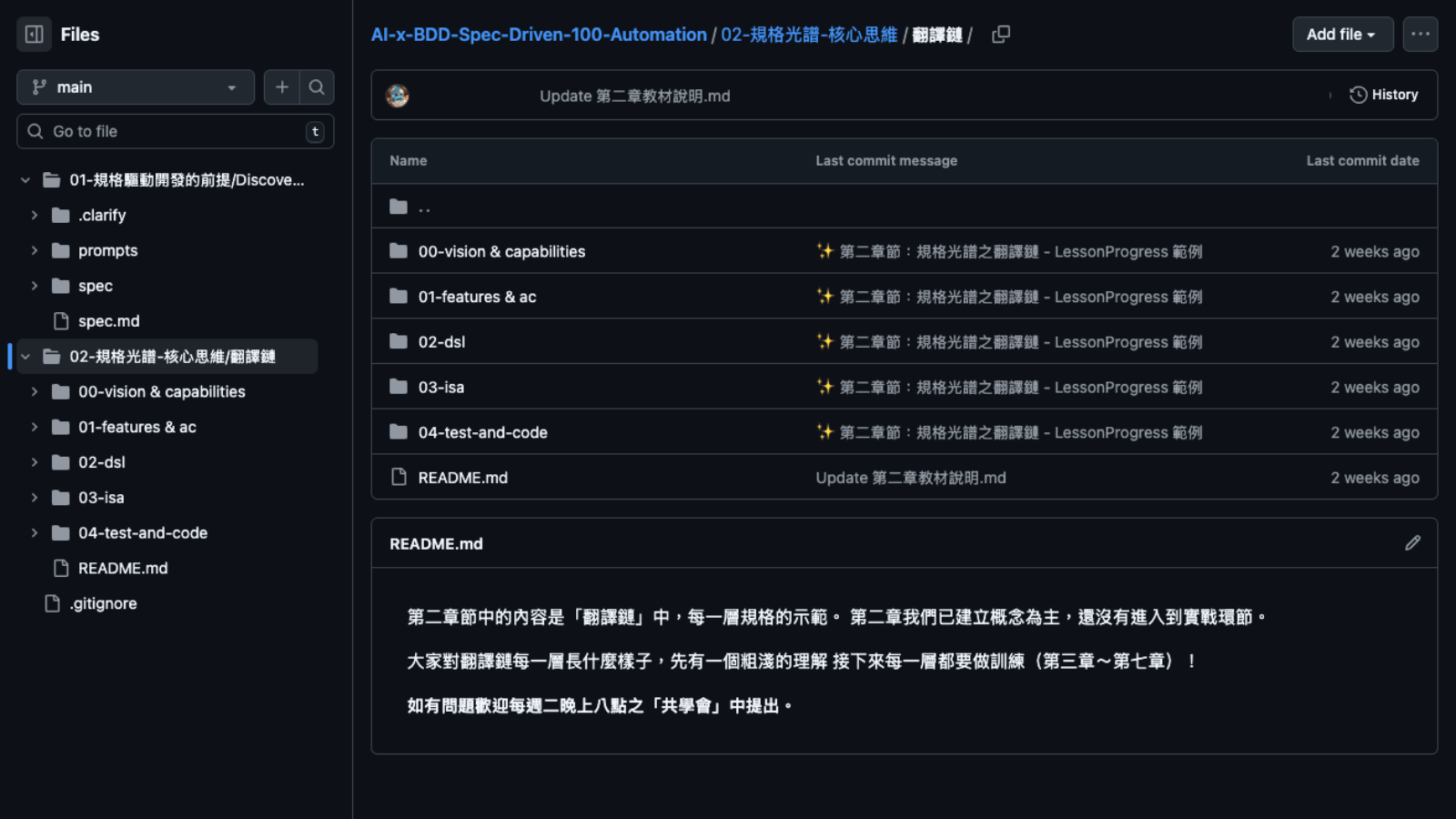
Task: Collapse the 02-規格光譜 folder in tree
Action: point(25,357)
